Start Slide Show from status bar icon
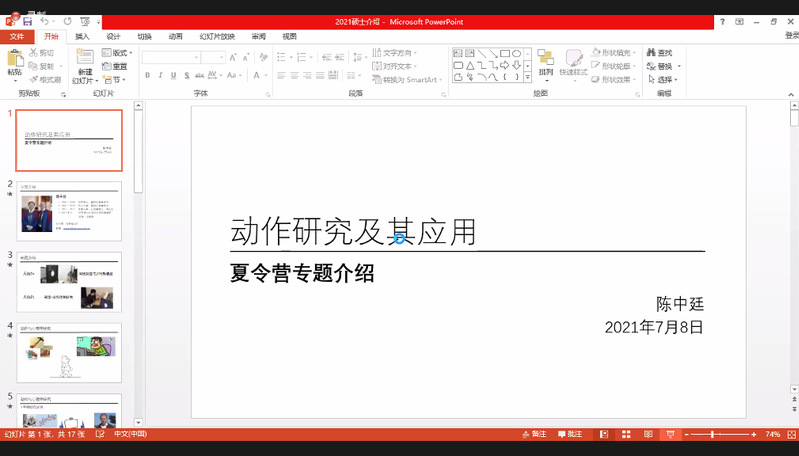Viewport: 799px width, 456px height. [670, 435]
